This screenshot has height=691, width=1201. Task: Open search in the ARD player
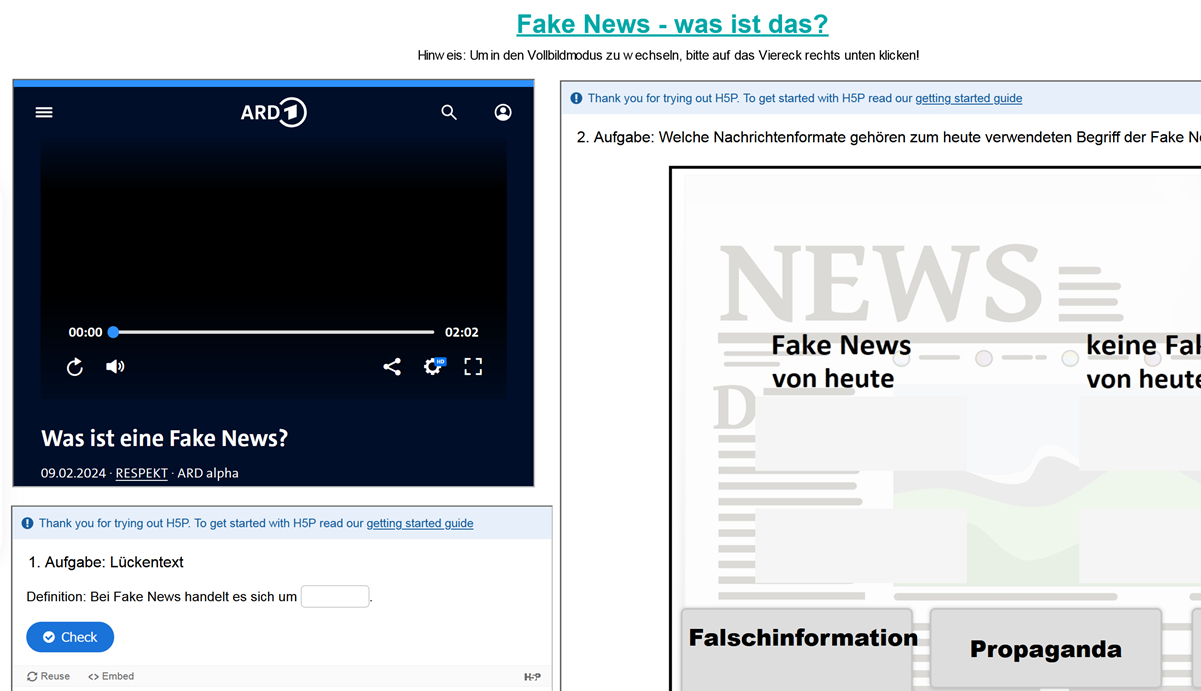[449, 112]
